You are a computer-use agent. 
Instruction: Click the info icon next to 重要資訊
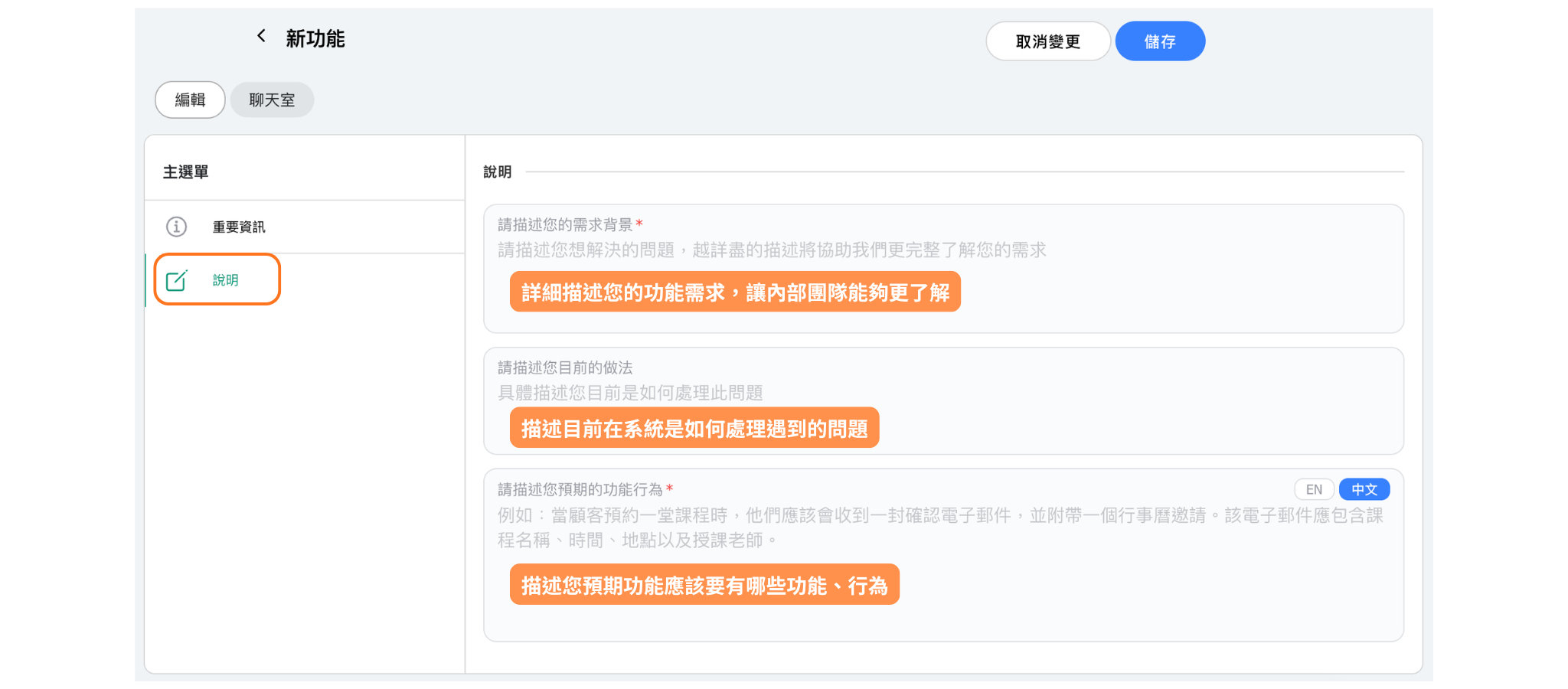[176, 227]
